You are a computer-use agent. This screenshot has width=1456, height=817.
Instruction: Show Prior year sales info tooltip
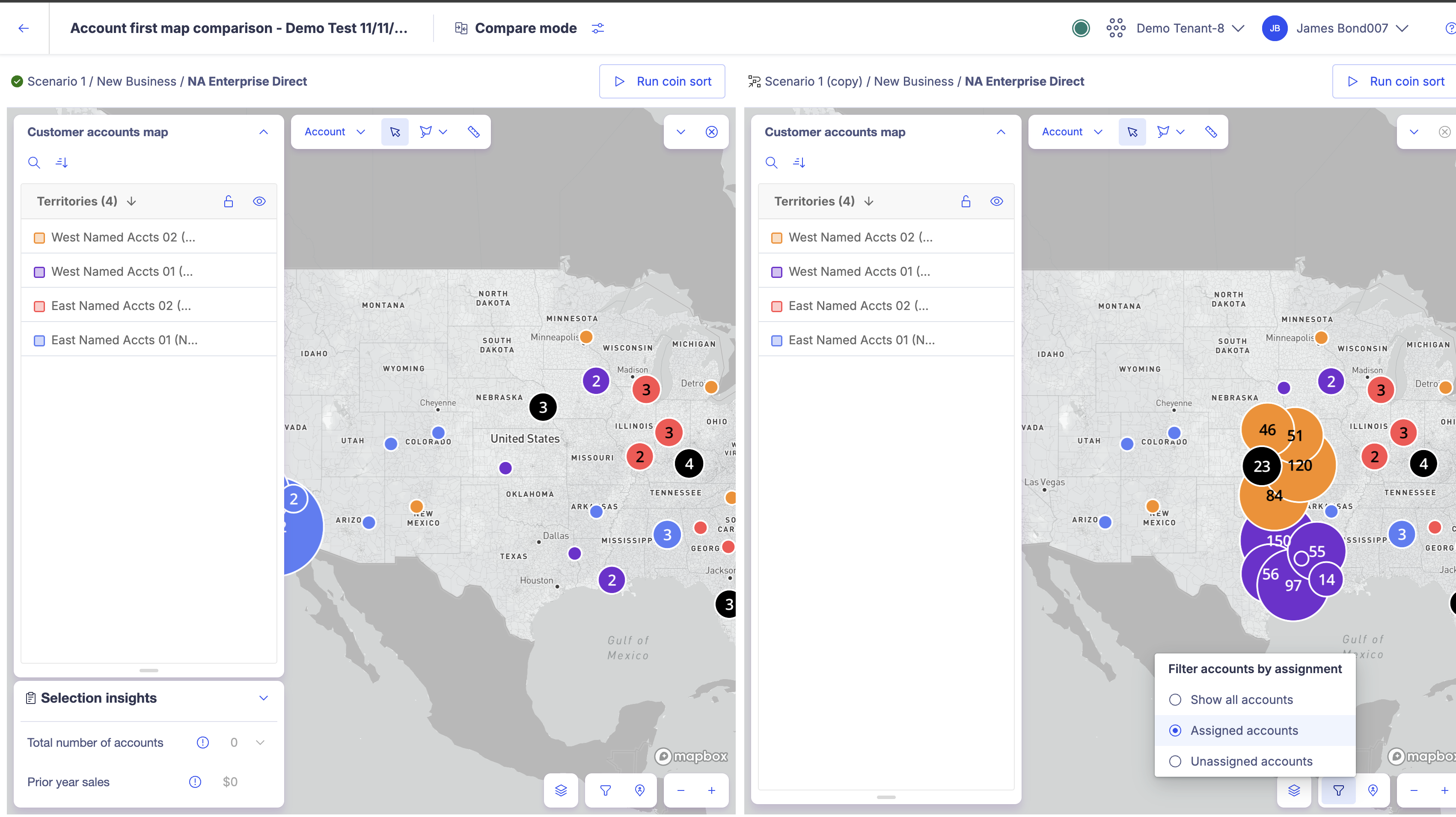[x=195, y=782]
